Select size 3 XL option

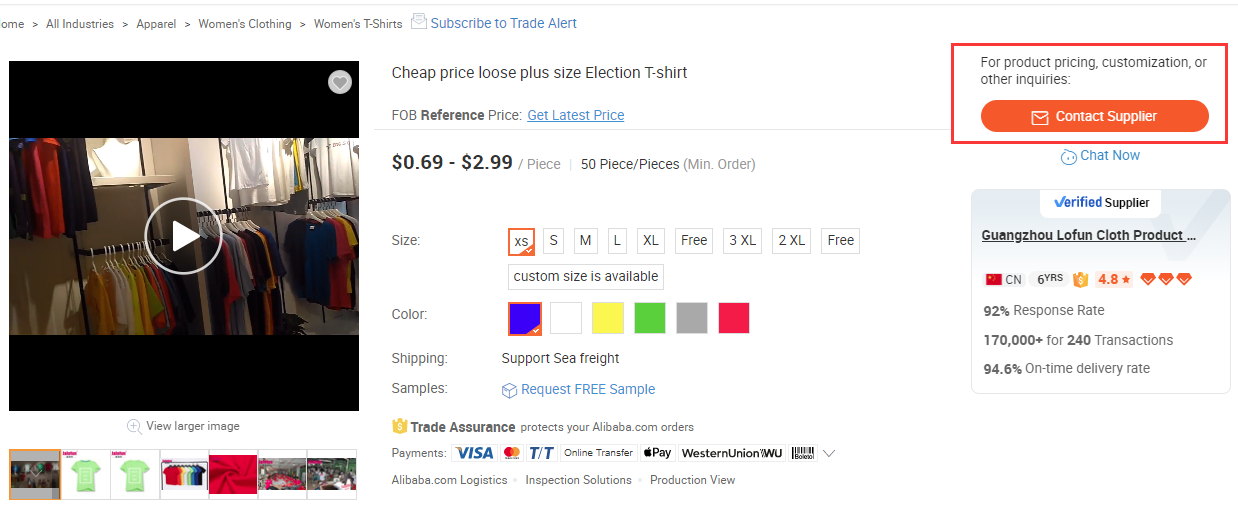click(742, 241)
